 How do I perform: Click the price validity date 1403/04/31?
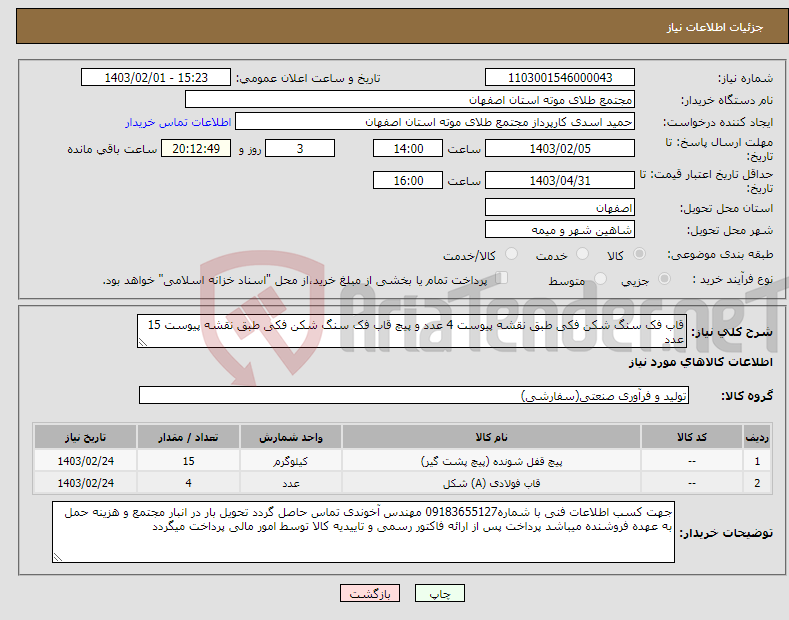560,180
